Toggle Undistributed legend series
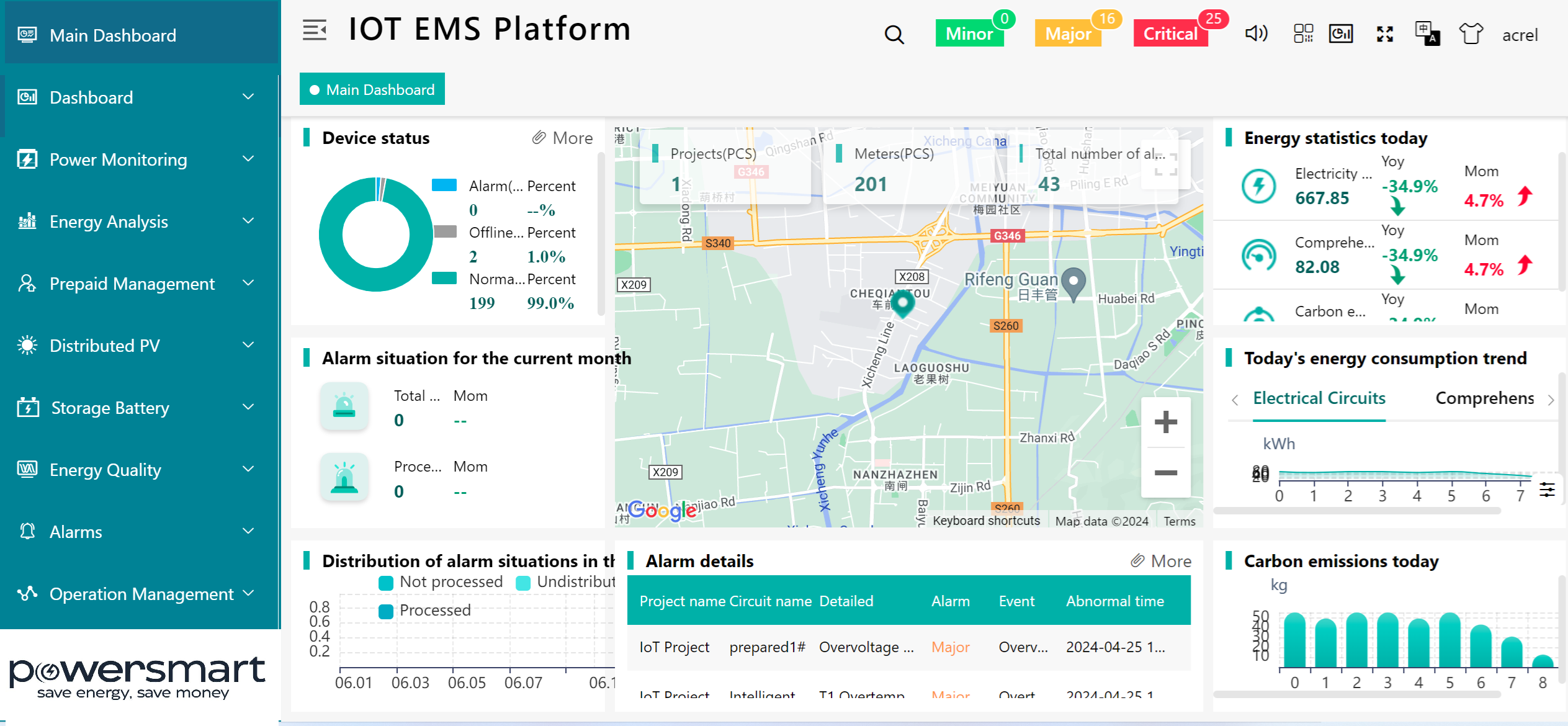Screen dimensions: 1568x726 tap(565, 582)
